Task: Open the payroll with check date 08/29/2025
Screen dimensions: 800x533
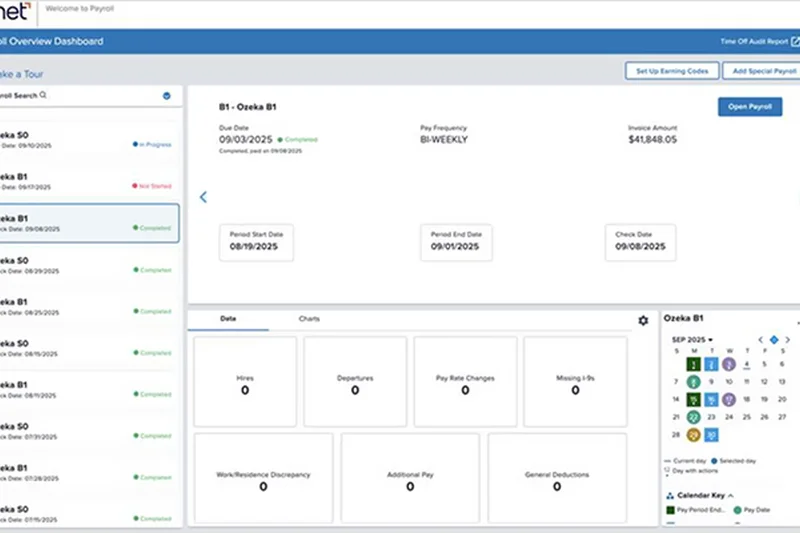Action: tap(89, 265)
